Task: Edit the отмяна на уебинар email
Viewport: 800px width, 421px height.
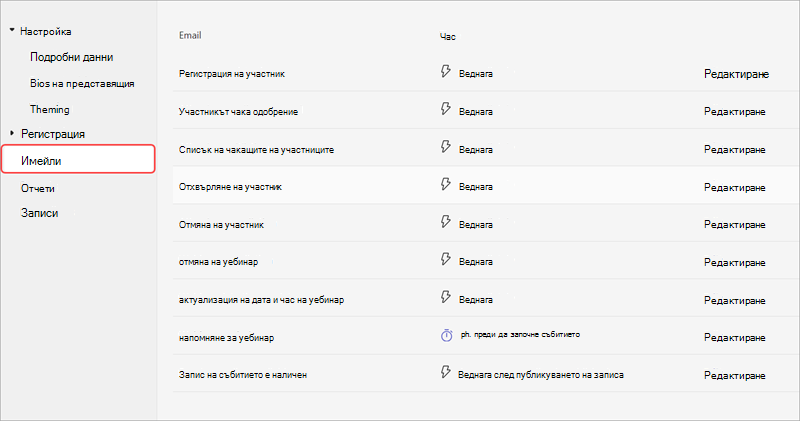Action: pos(735,262)
